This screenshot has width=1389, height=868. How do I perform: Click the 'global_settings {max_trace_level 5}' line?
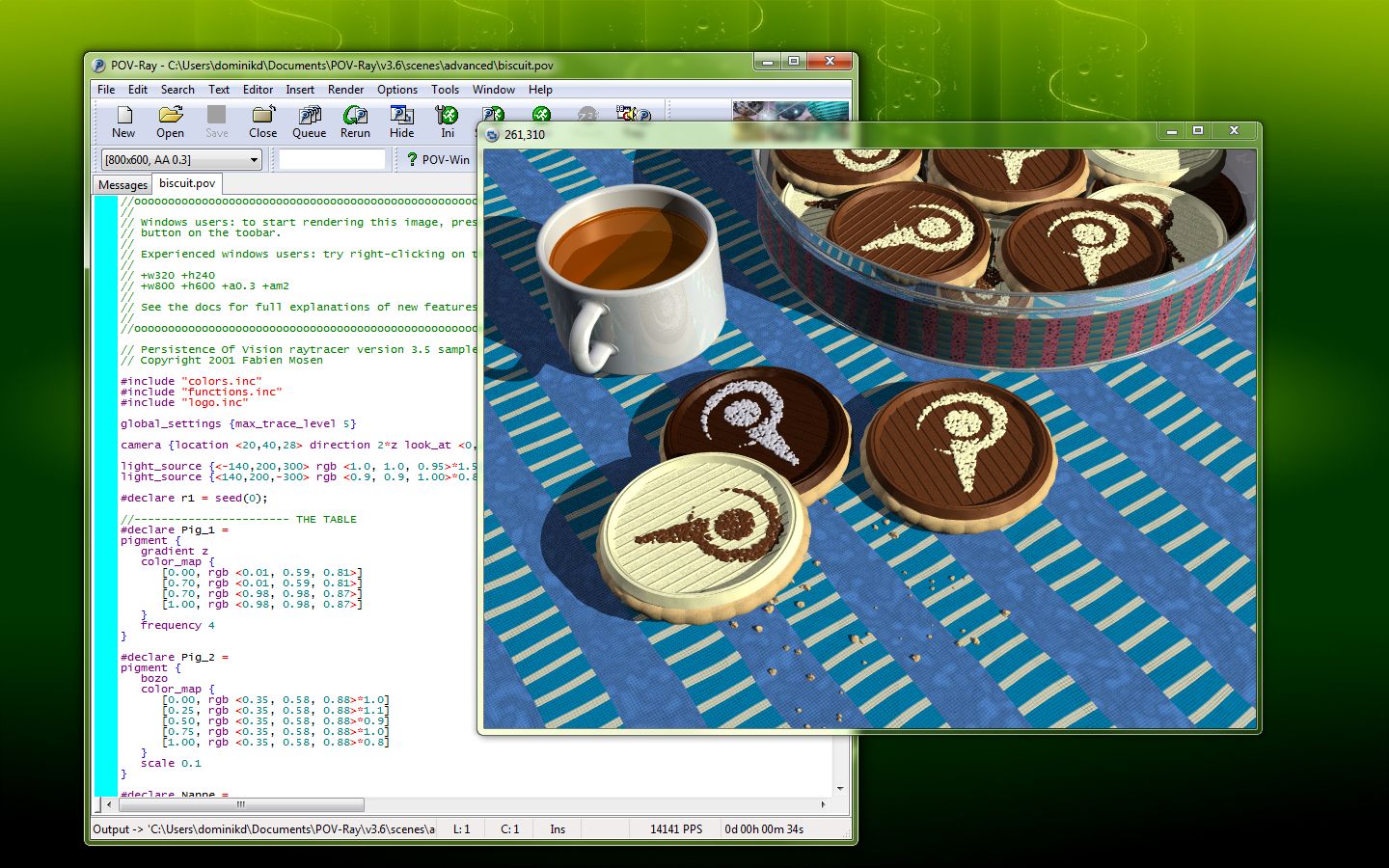238,423
